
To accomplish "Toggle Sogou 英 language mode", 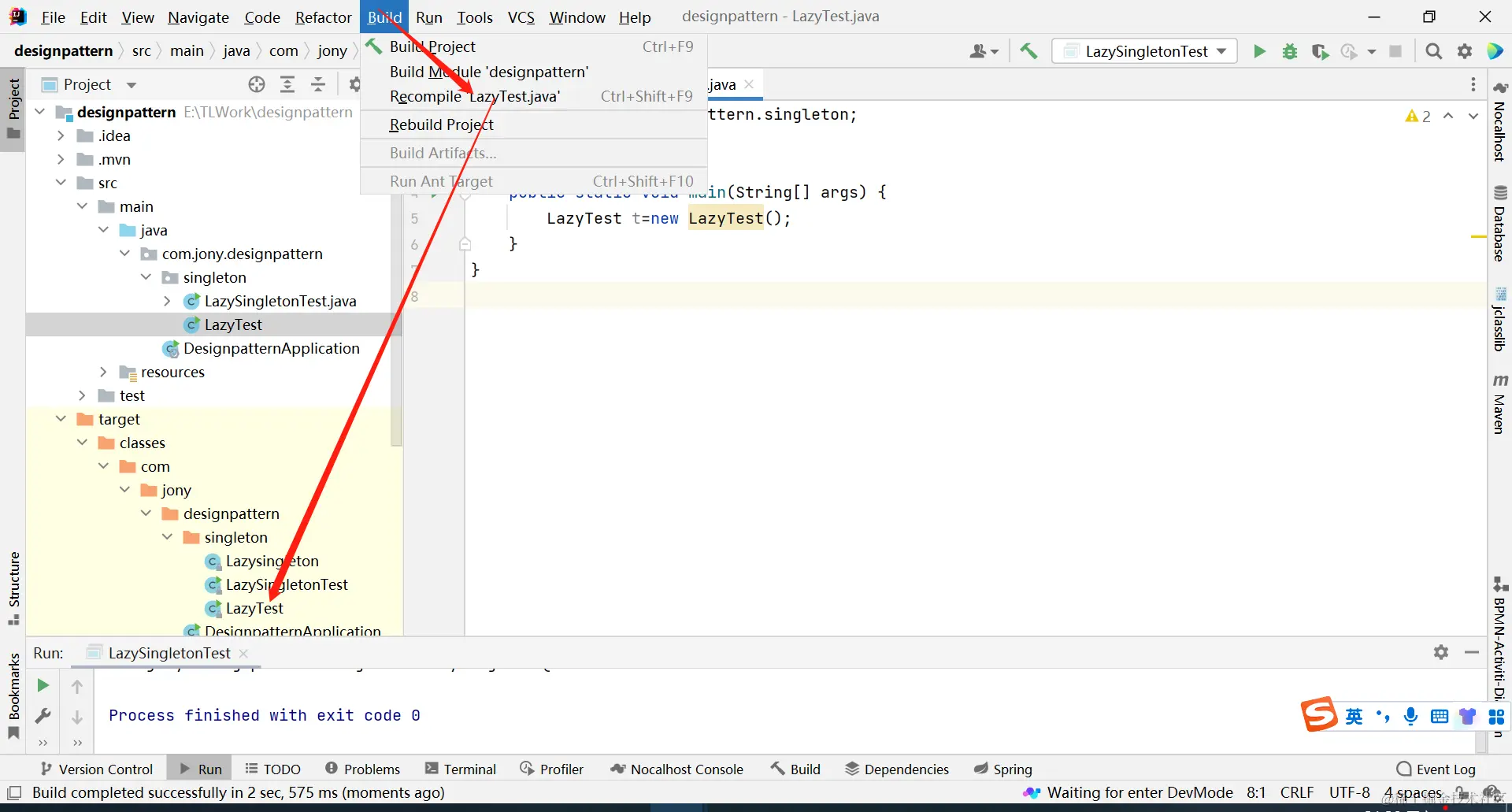I will pyautogui.click(x=1354, y=716).
